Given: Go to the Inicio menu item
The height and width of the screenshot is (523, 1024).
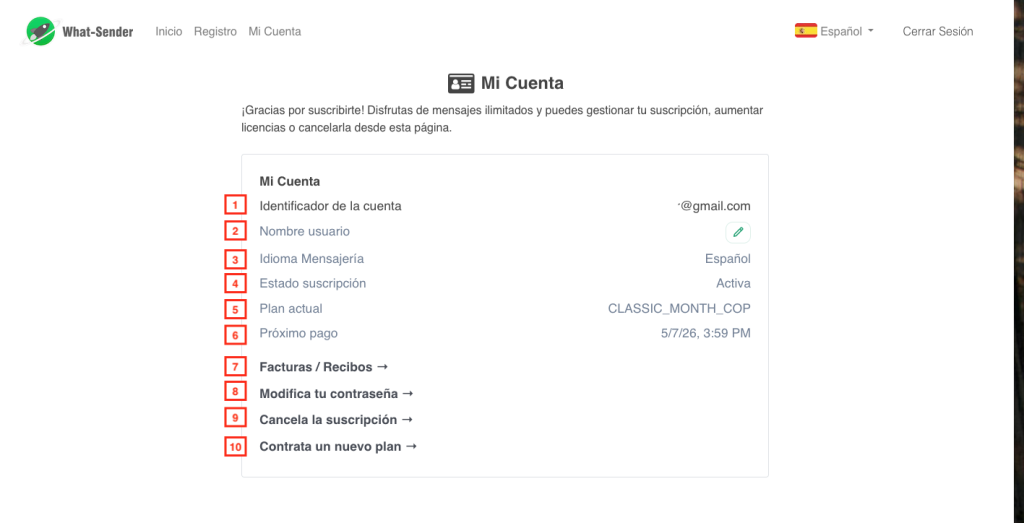Looking at the screenshot, I should tap(169, 31).
